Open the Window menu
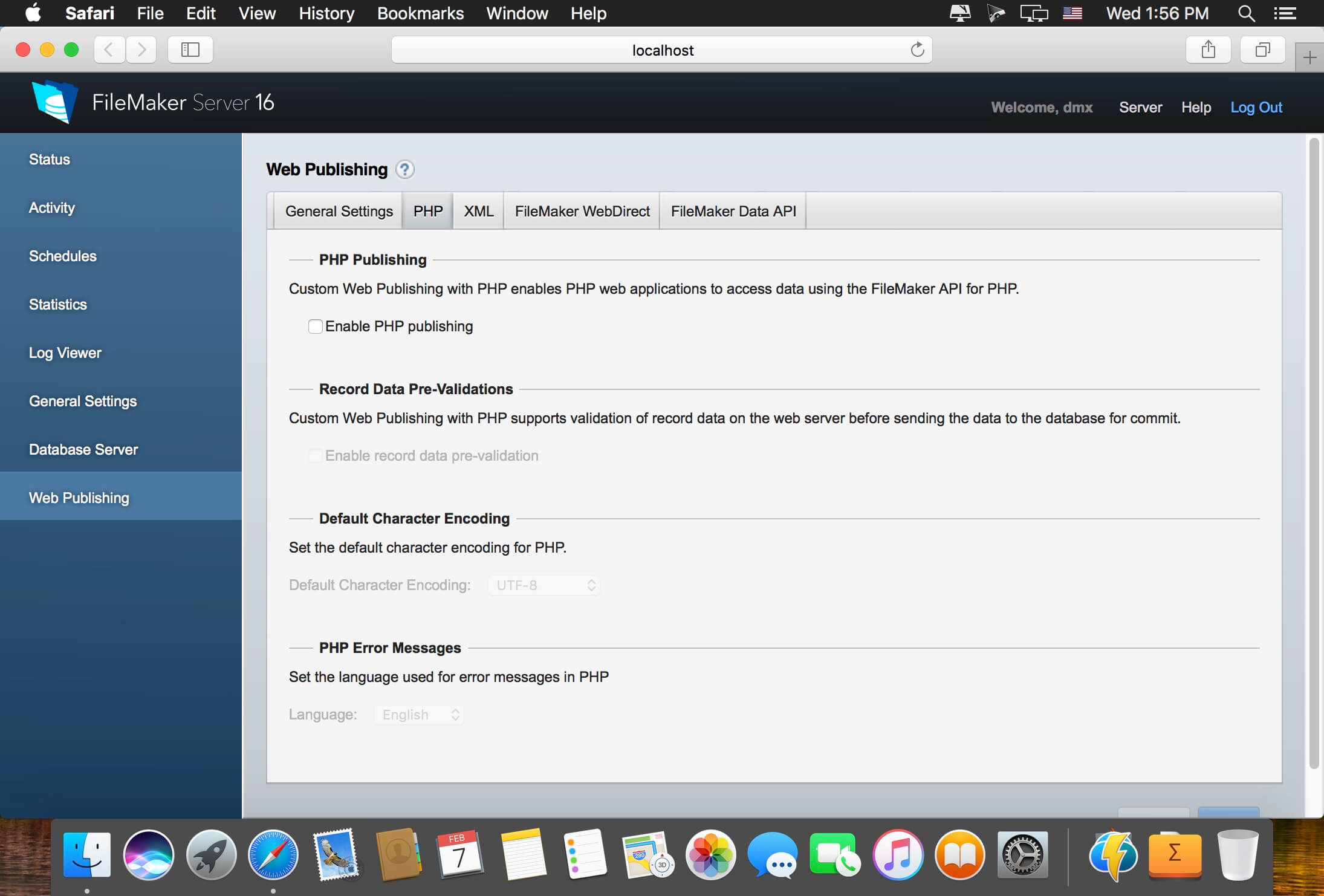1324x896 pixels. pyautogui.click(x=517, y=13)
